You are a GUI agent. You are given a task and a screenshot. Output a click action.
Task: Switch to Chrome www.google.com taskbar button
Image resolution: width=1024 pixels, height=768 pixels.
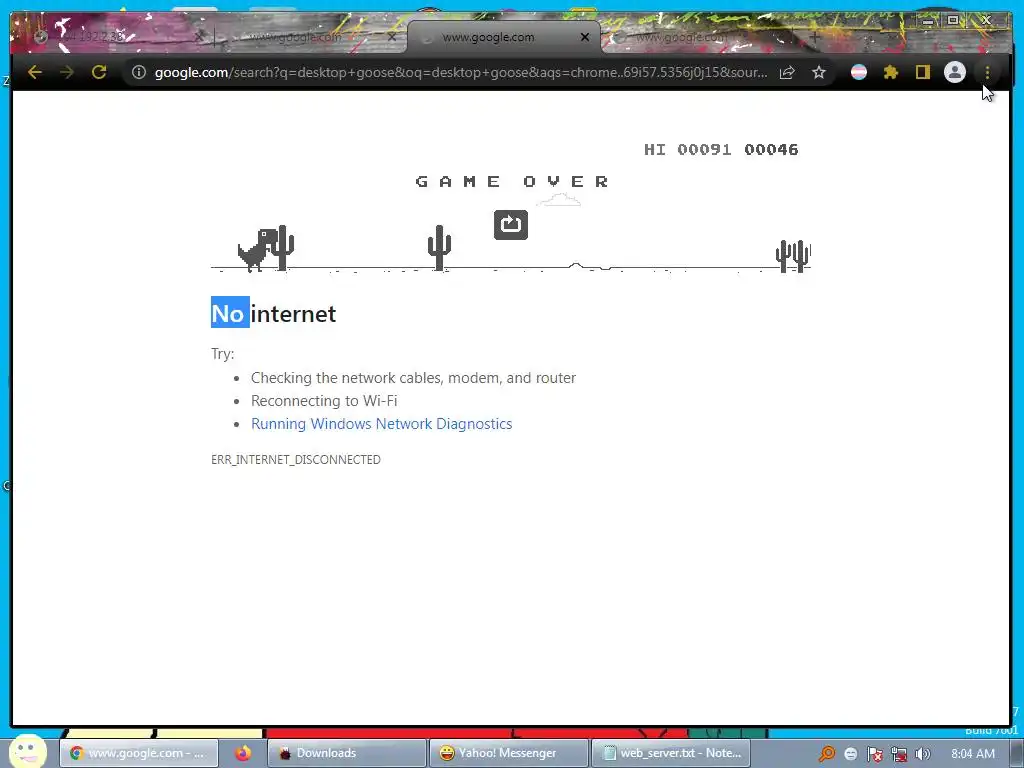pos(139,753)
